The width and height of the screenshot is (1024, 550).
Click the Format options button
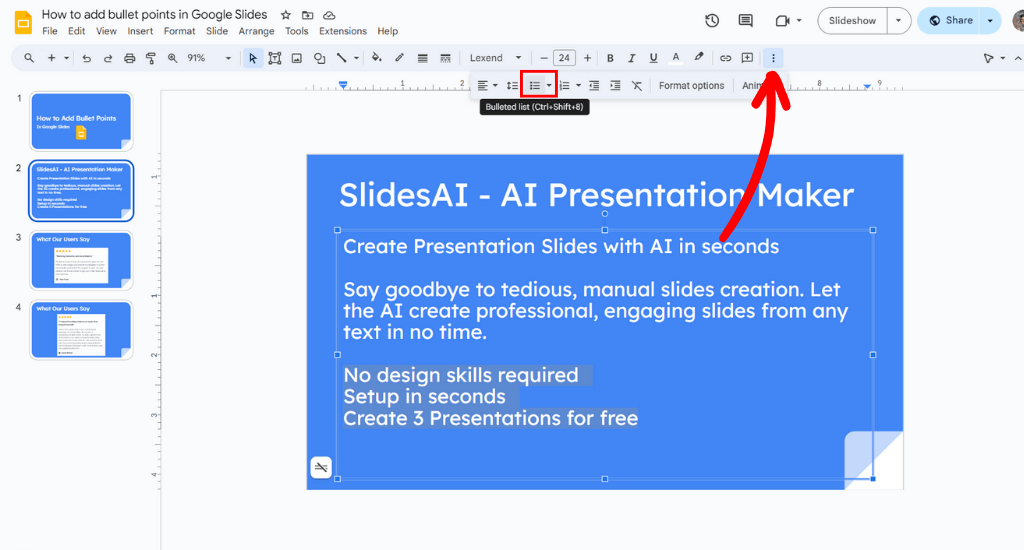[x=691, y=86]
